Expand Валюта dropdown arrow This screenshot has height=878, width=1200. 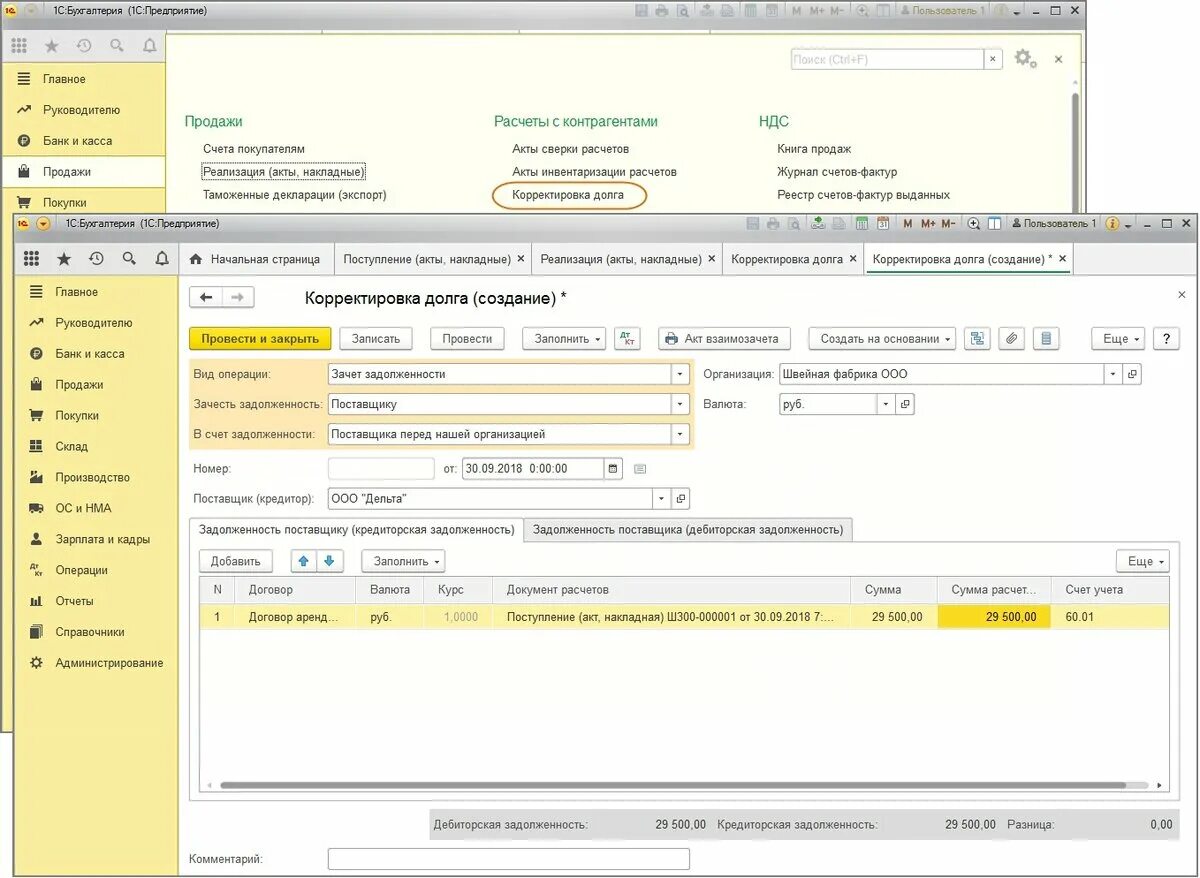886,404
